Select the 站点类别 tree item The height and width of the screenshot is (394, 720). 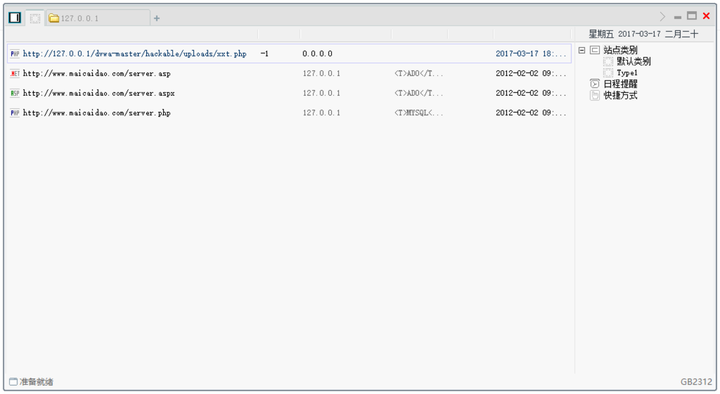tap(620, 50)
